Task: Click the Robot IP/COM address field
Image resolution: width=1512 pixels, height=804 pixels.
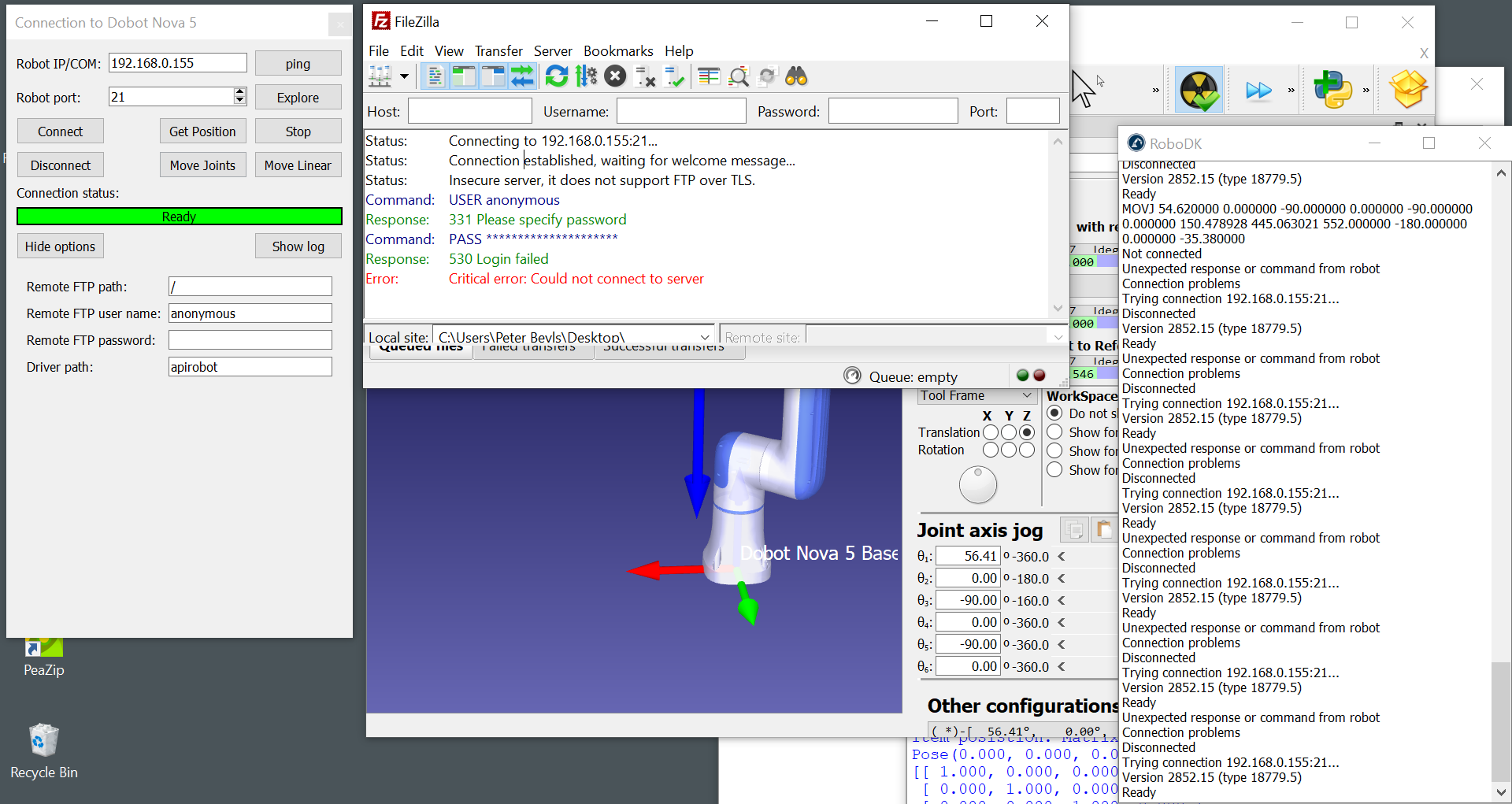Action: point(177,63)
